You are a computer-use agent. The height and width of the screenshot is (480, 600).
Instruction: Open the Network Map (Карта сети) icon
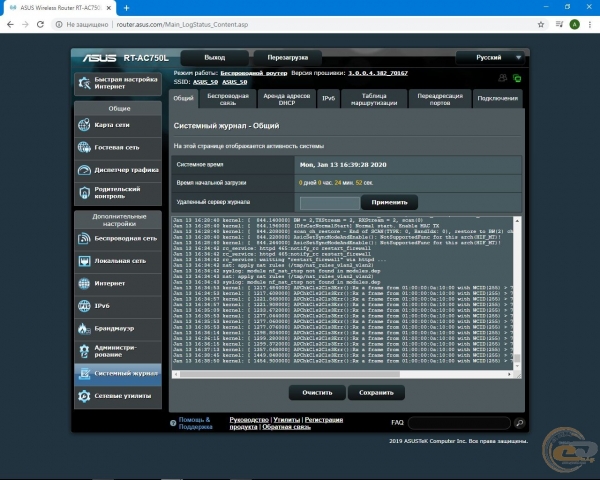84,125
